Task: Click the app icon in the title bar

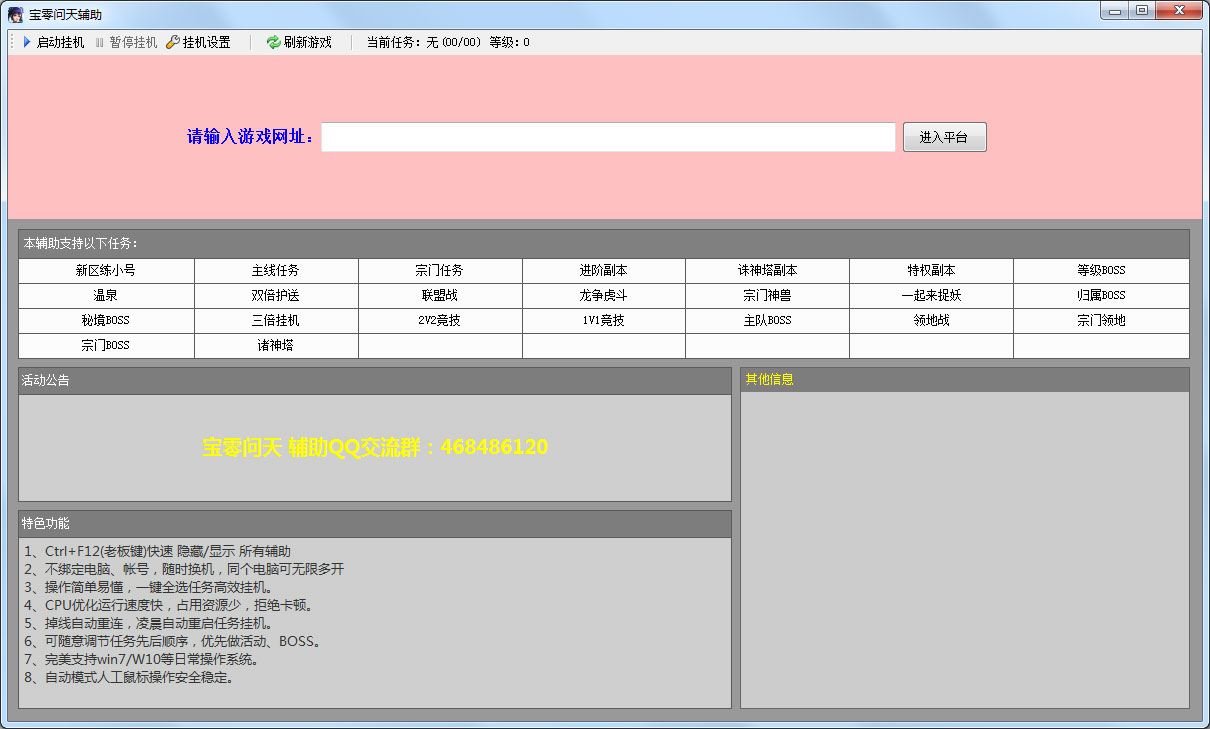Action: click(x=16, y=15)
